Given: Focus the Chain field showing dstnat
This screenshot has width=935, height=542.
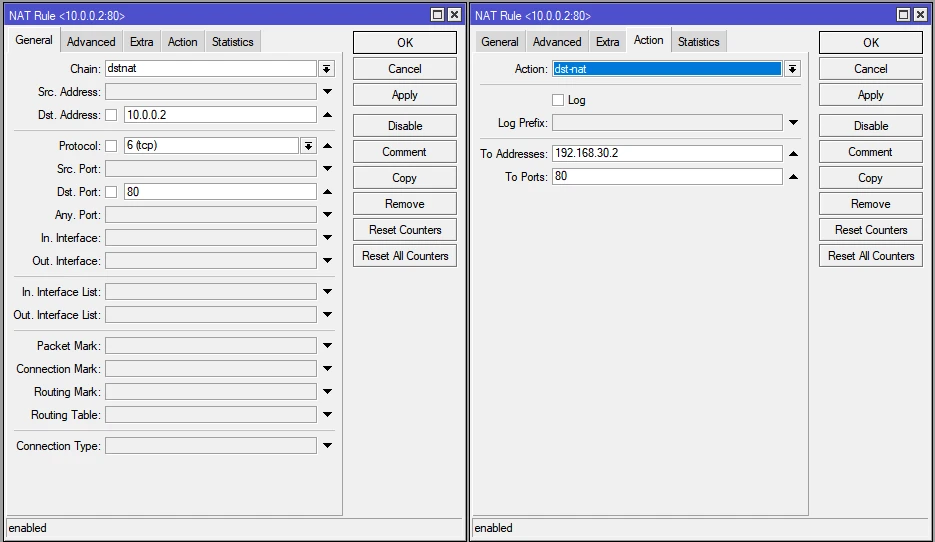Looking at the screenshot, I should tap(211, 69).
